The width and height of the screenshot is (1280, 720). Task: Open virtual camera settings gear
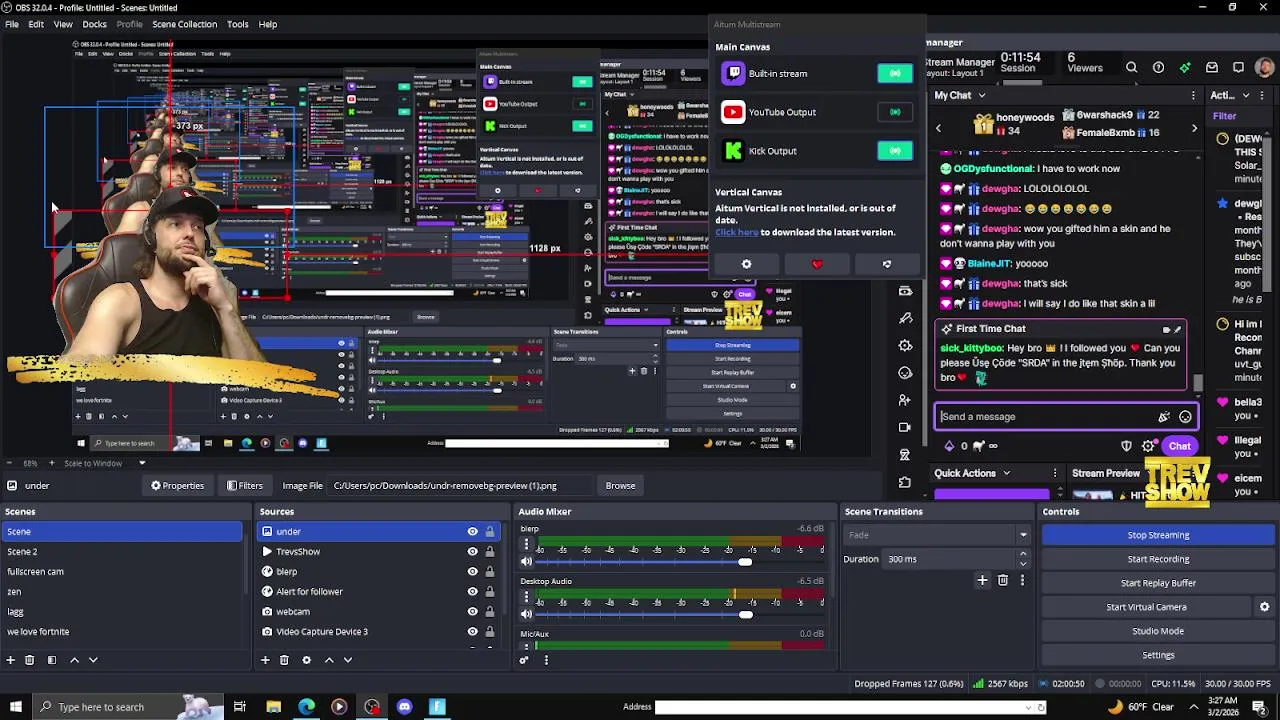[x=1264, y=607]
